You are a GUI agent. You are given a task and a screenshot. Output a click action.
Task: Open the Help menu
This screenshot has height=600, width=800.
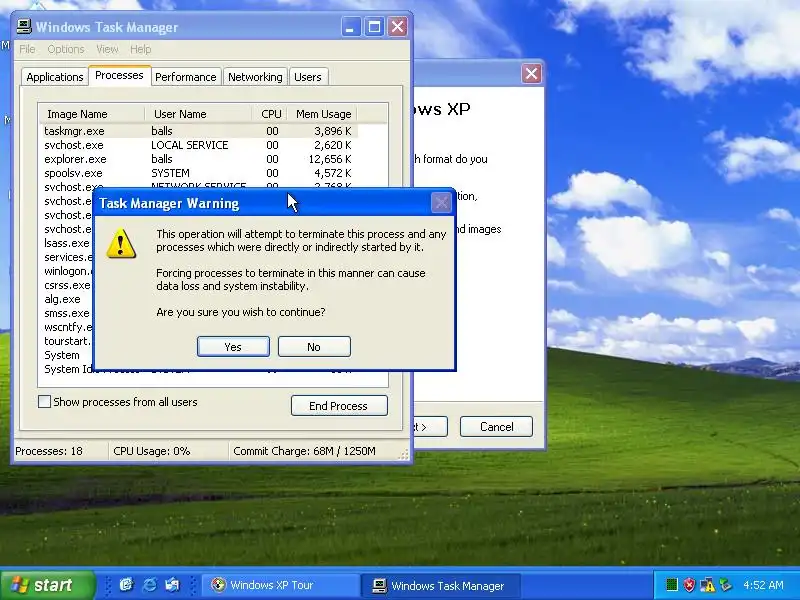(x=140, y=49)
